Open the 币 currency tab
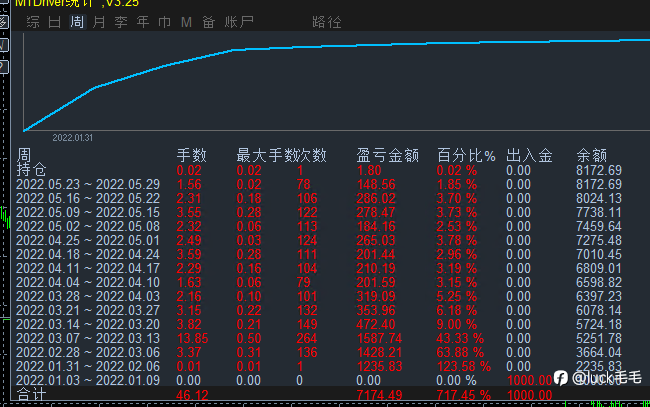Image resolution: width=650 pixels, height=407 pixels. 165,22
